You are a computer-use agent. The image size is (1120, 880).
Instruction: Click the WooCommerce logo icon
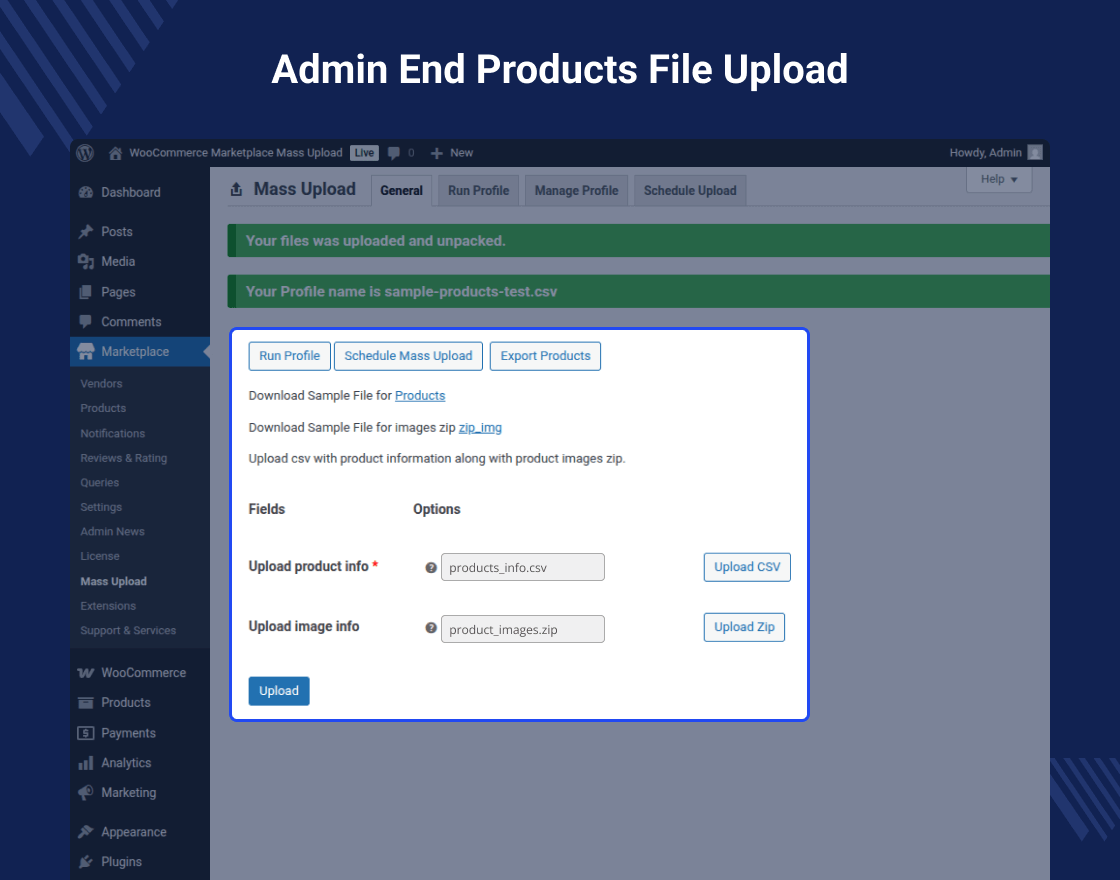tap(86, 673)
